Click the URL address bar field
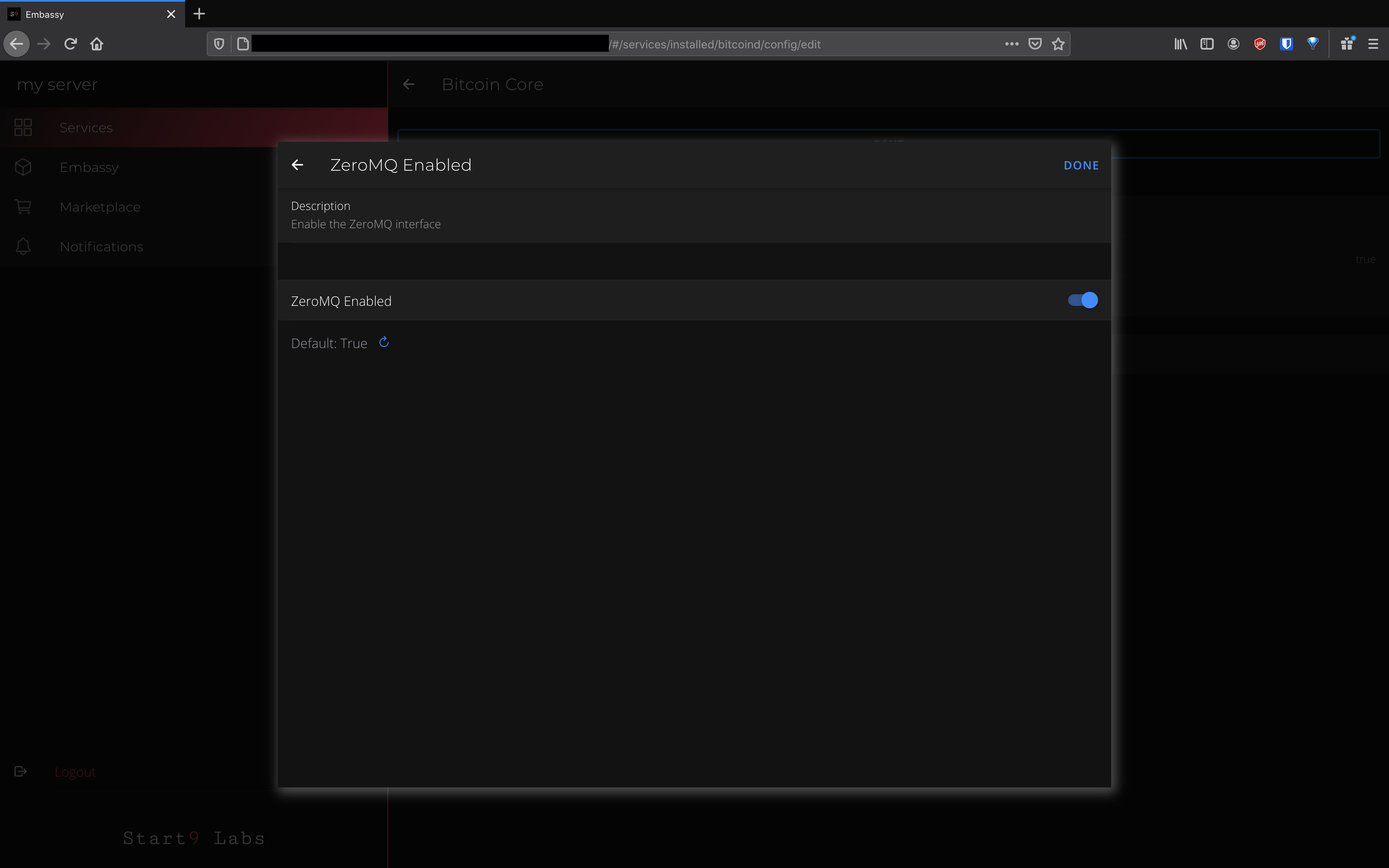This screenshot has height=868, width=1389. pyautogui.click(x=804, y=44)
